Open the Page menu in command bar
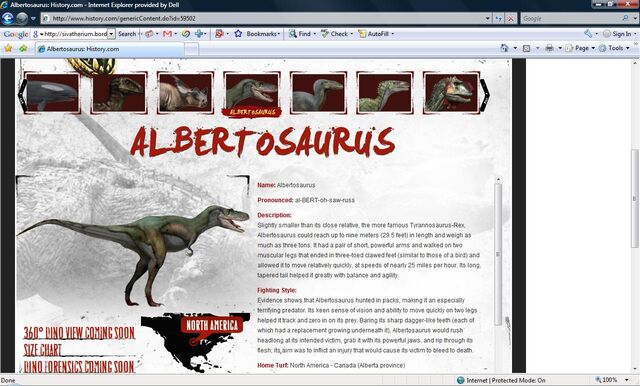The image size is (640, 386). [580, 48]
